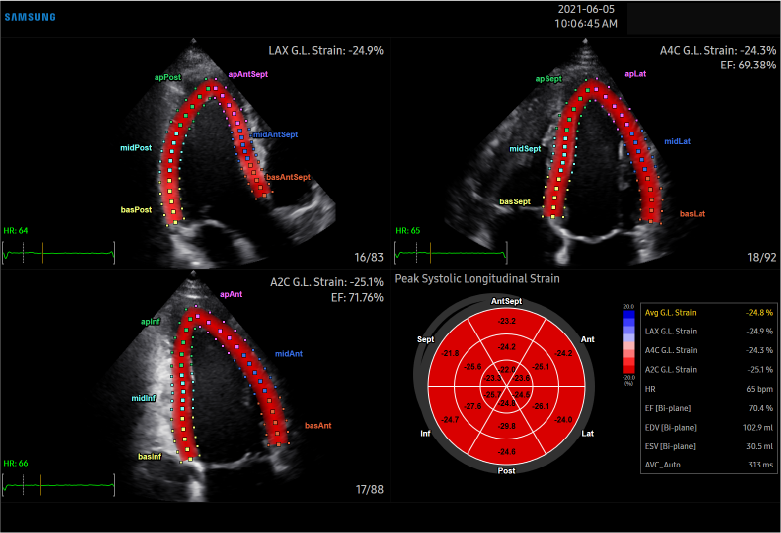This screenshot has width=781, height=533.
Task: Select the basSept label
Action: (515, 201)
